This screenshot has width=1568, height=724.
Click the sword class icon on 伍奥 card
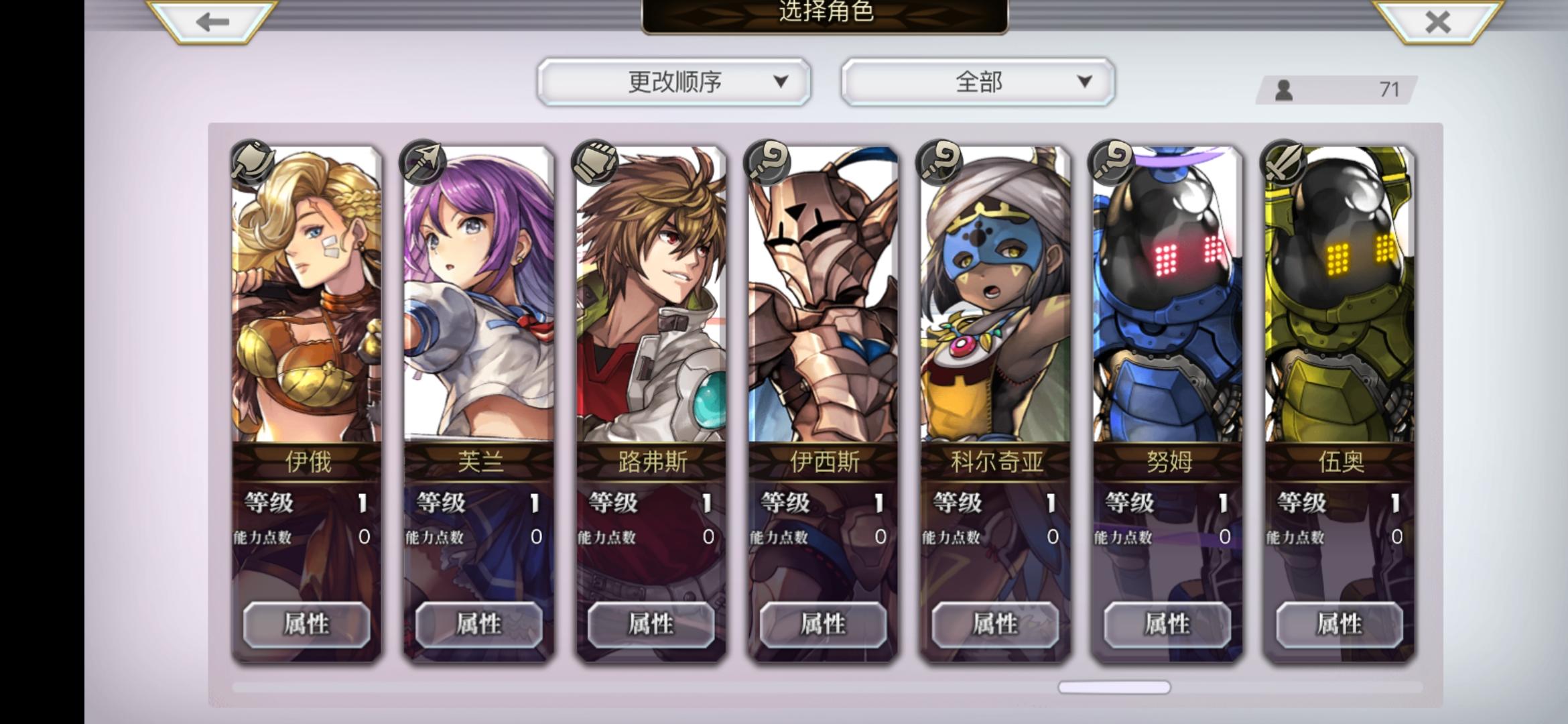(1283, 162)
